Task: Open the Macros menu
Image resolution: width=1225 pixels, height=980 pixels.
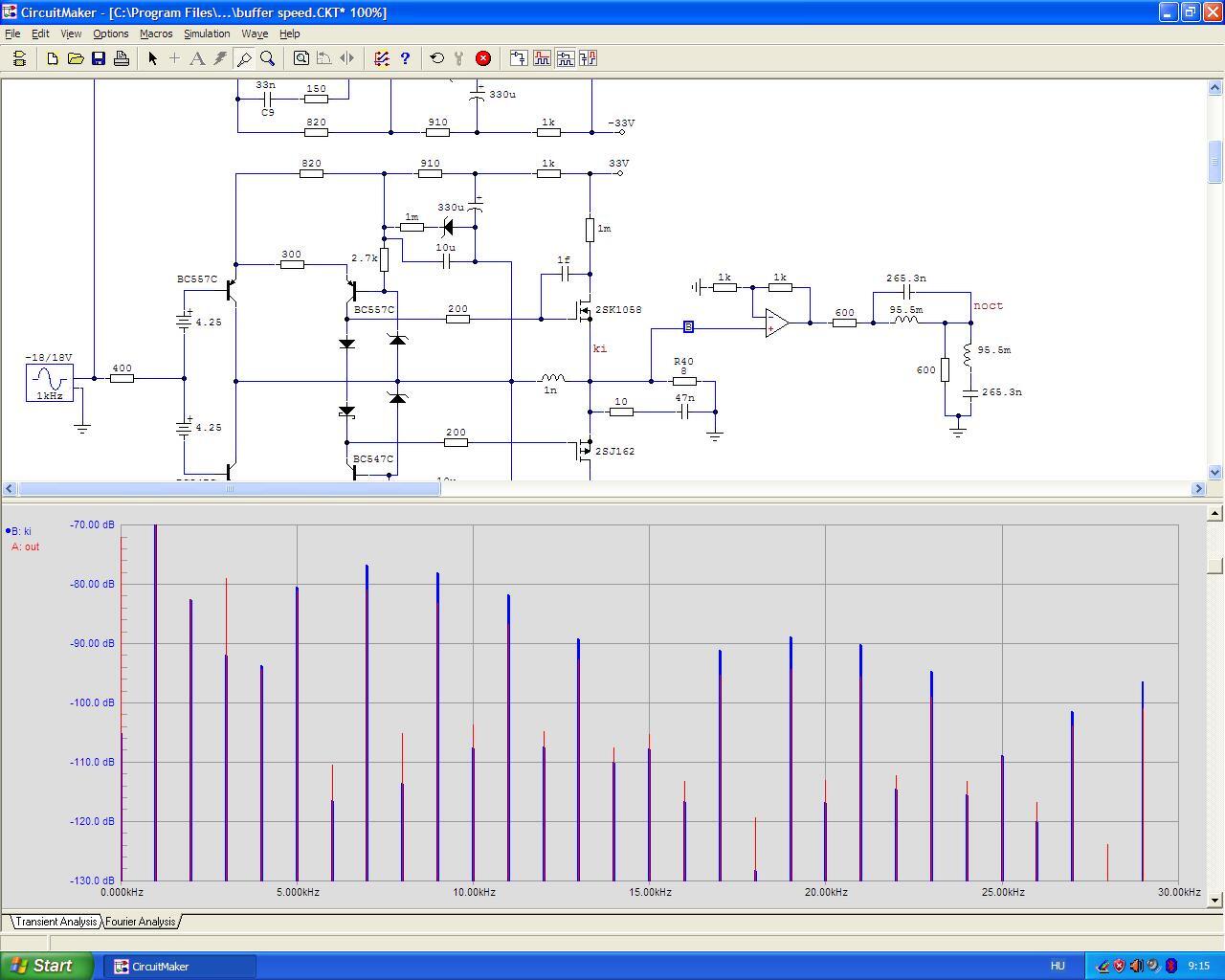Action: [x=156, y=33]
